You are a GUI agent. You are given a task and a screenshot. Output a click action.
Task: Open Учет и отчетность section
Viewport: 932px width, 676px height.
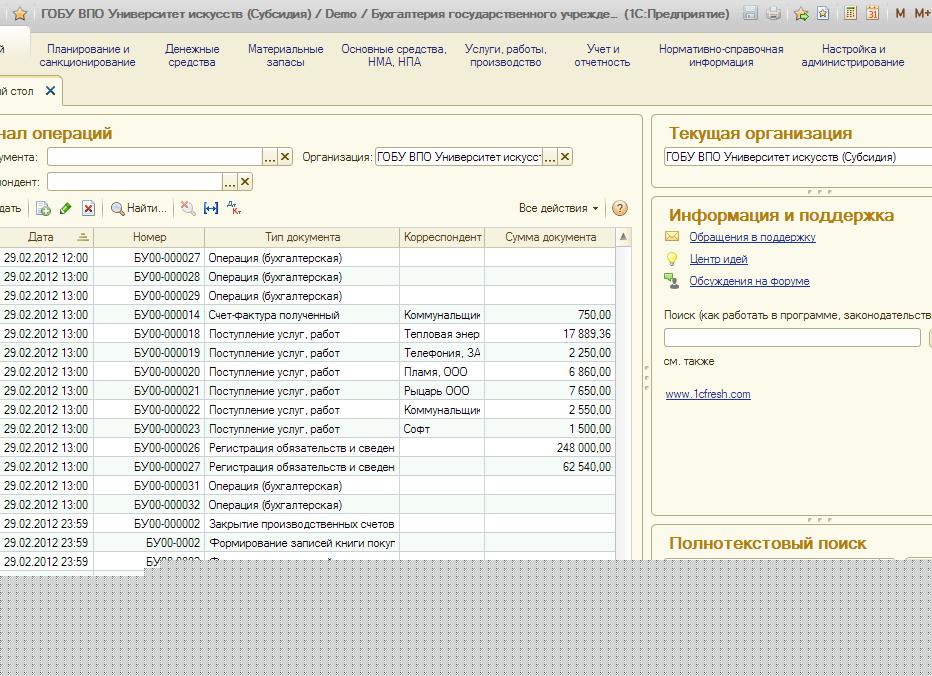click(x=602, y=55)
